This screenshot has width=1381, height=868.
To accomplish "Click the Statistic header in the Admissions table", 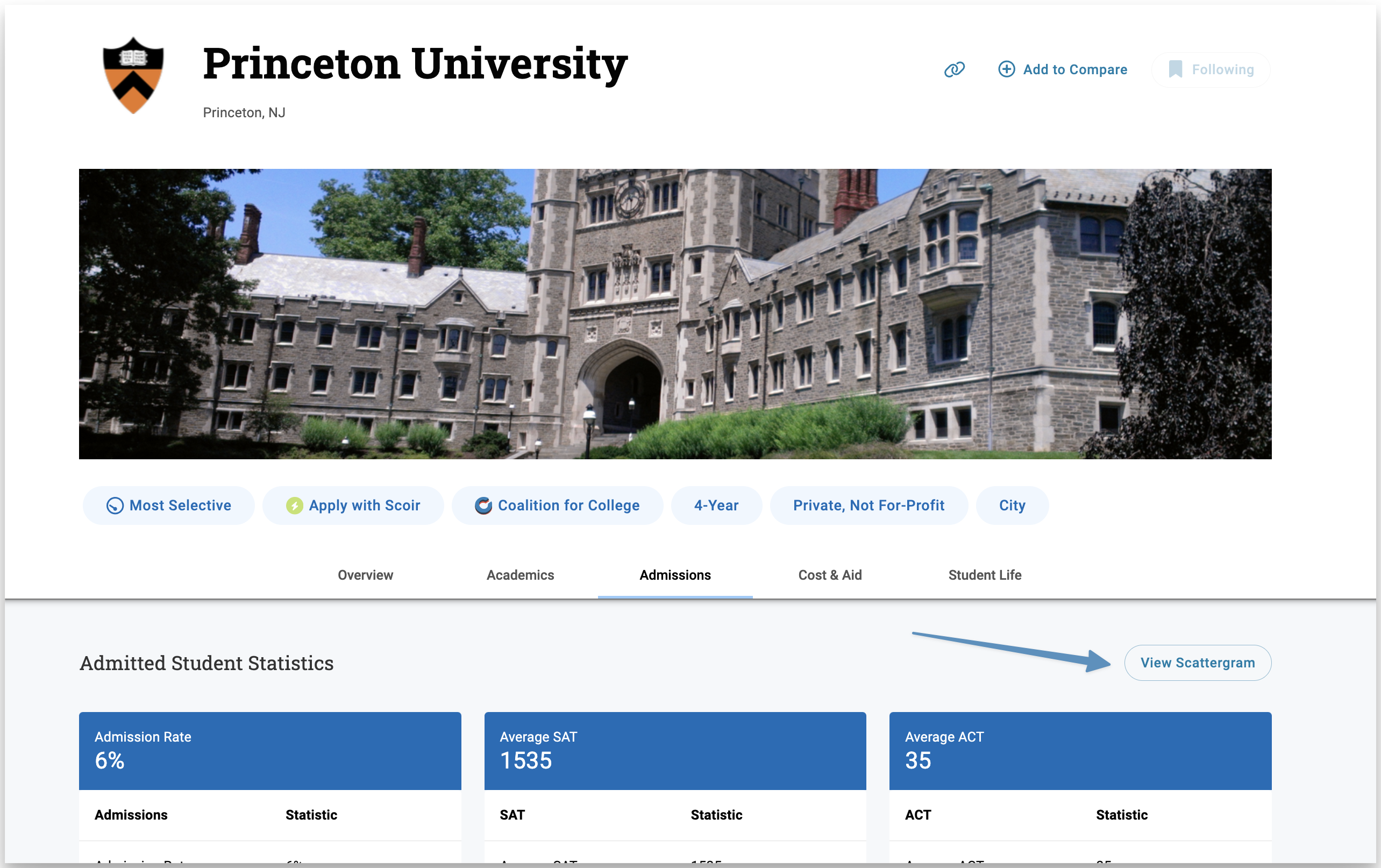I will pos(311,815).
